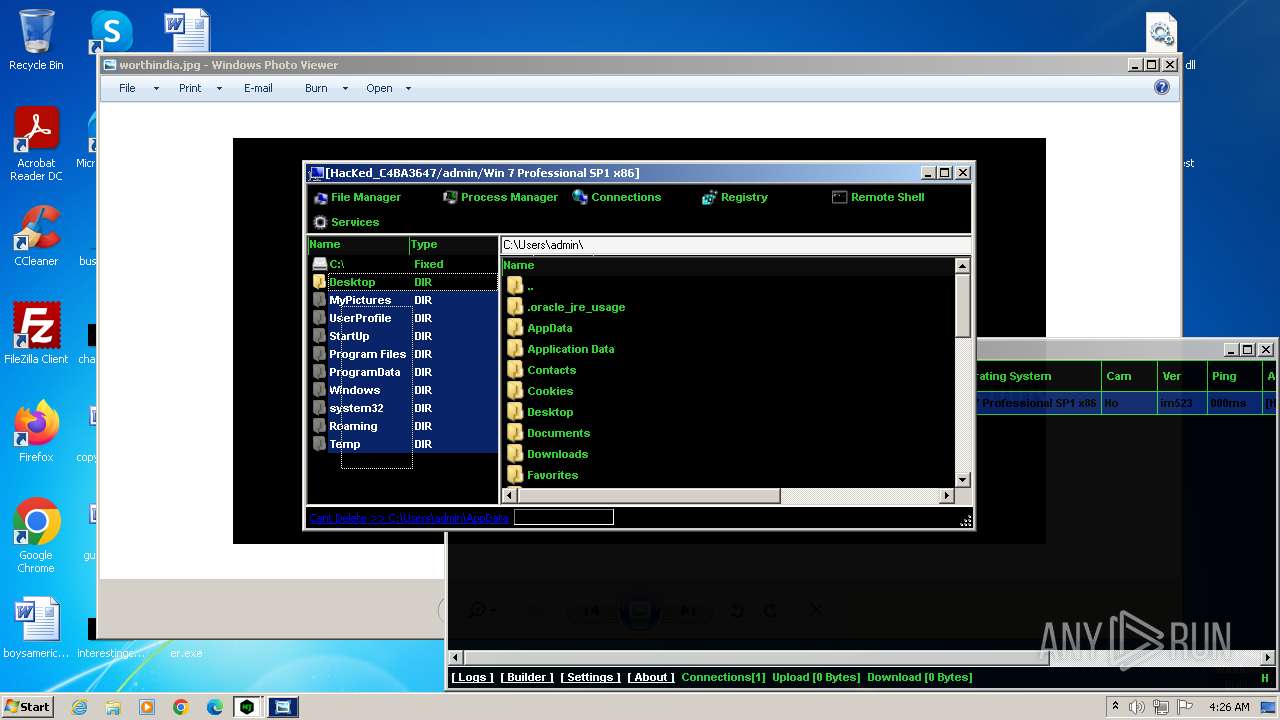
Task: Click Internet Explorer in taskbar
Action: (80, 707)
